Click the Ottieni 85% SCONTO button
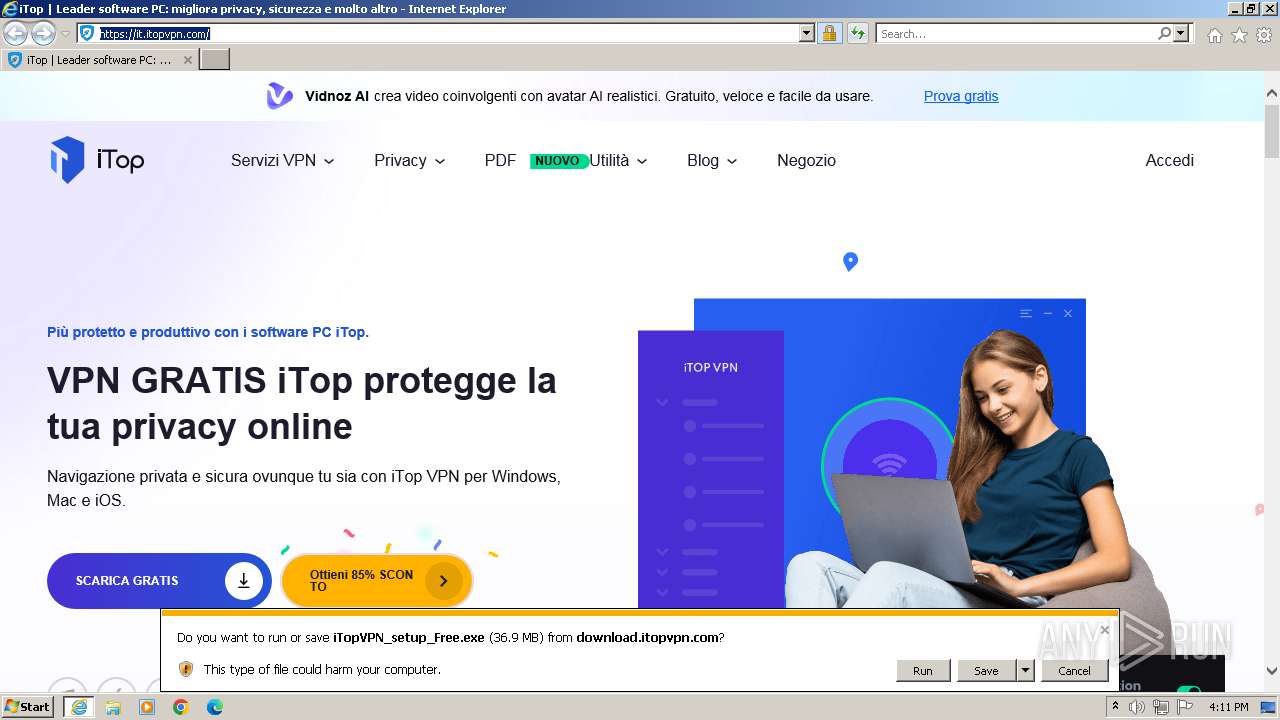This screenshot has width=1280, height=720. [377, 580]
